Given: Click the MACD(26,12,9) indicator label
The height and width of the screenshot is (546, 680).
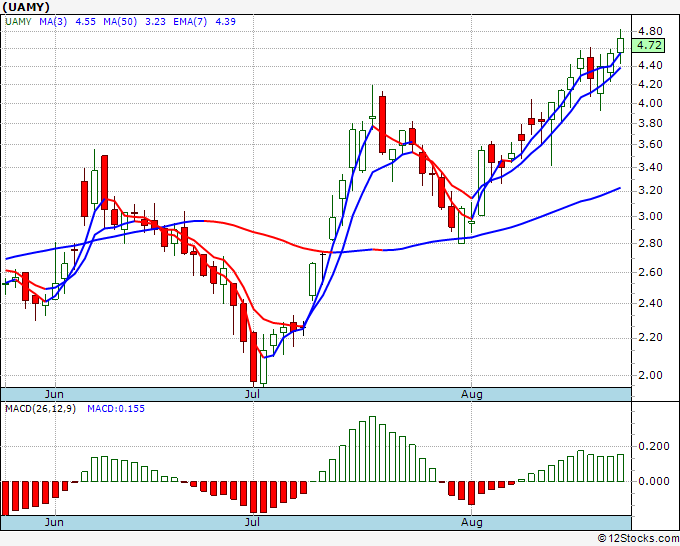Looking at the screenshot, I should point(40,409).
